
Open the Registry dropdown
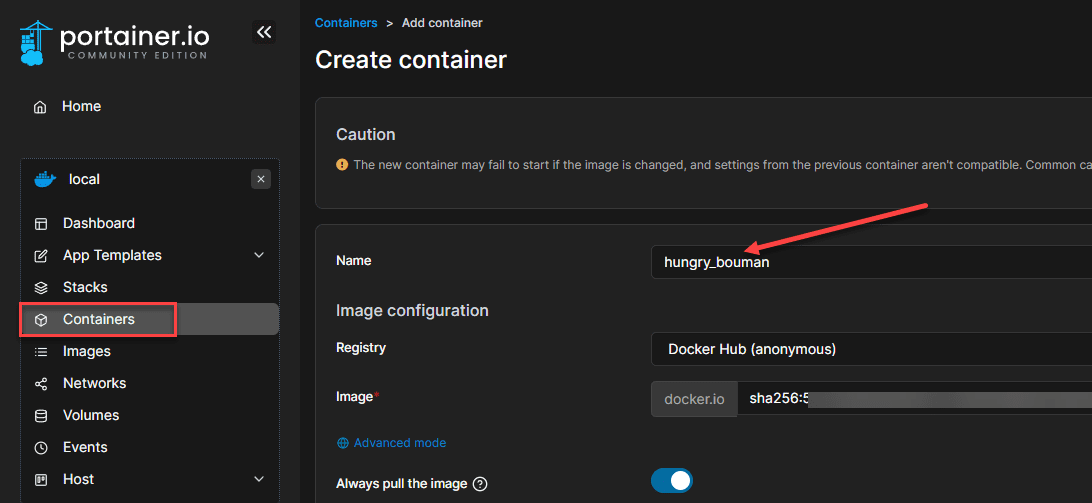[x=870, y=349]
